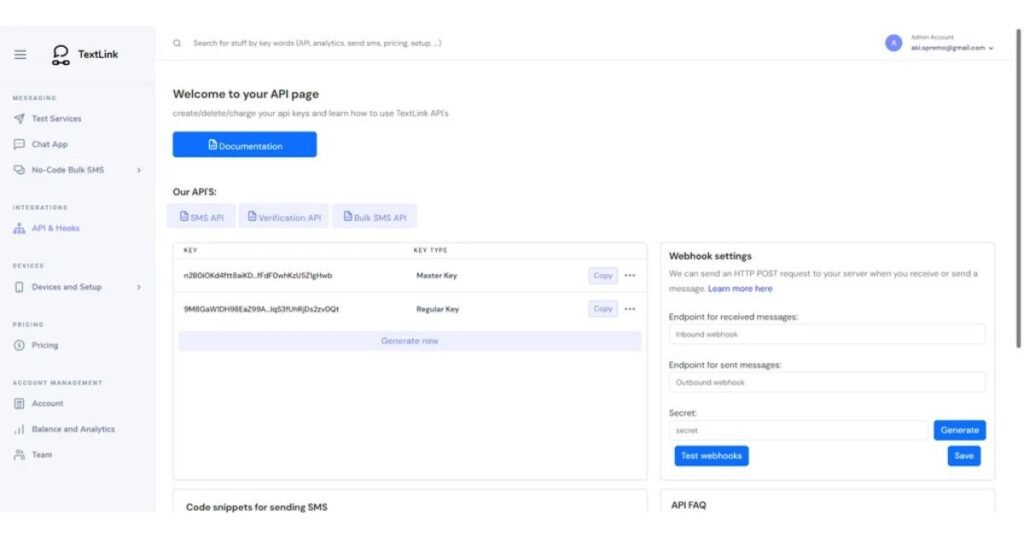Go to API & Hooks
This screenshot has height=538, width=1024.
pos(56,228)
